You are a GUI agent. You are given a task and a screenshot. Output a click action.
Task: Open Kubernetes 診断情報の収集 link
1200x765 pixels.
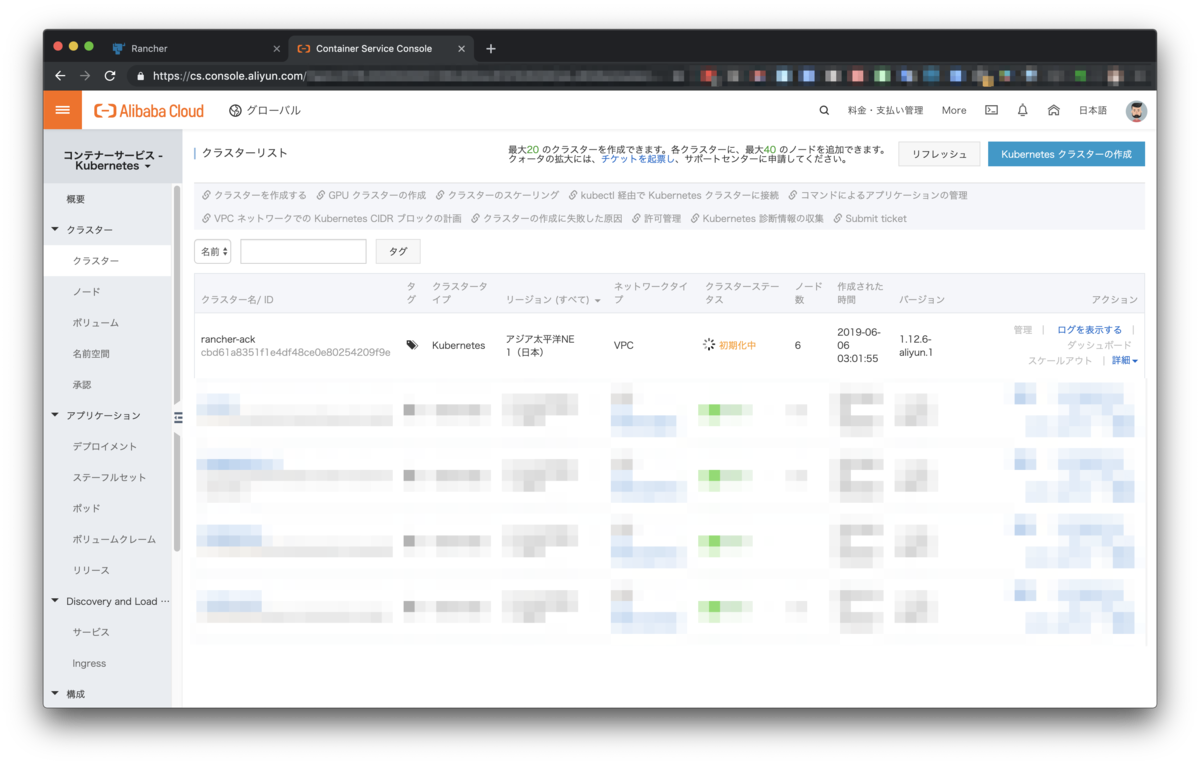(x=757, y=218)
